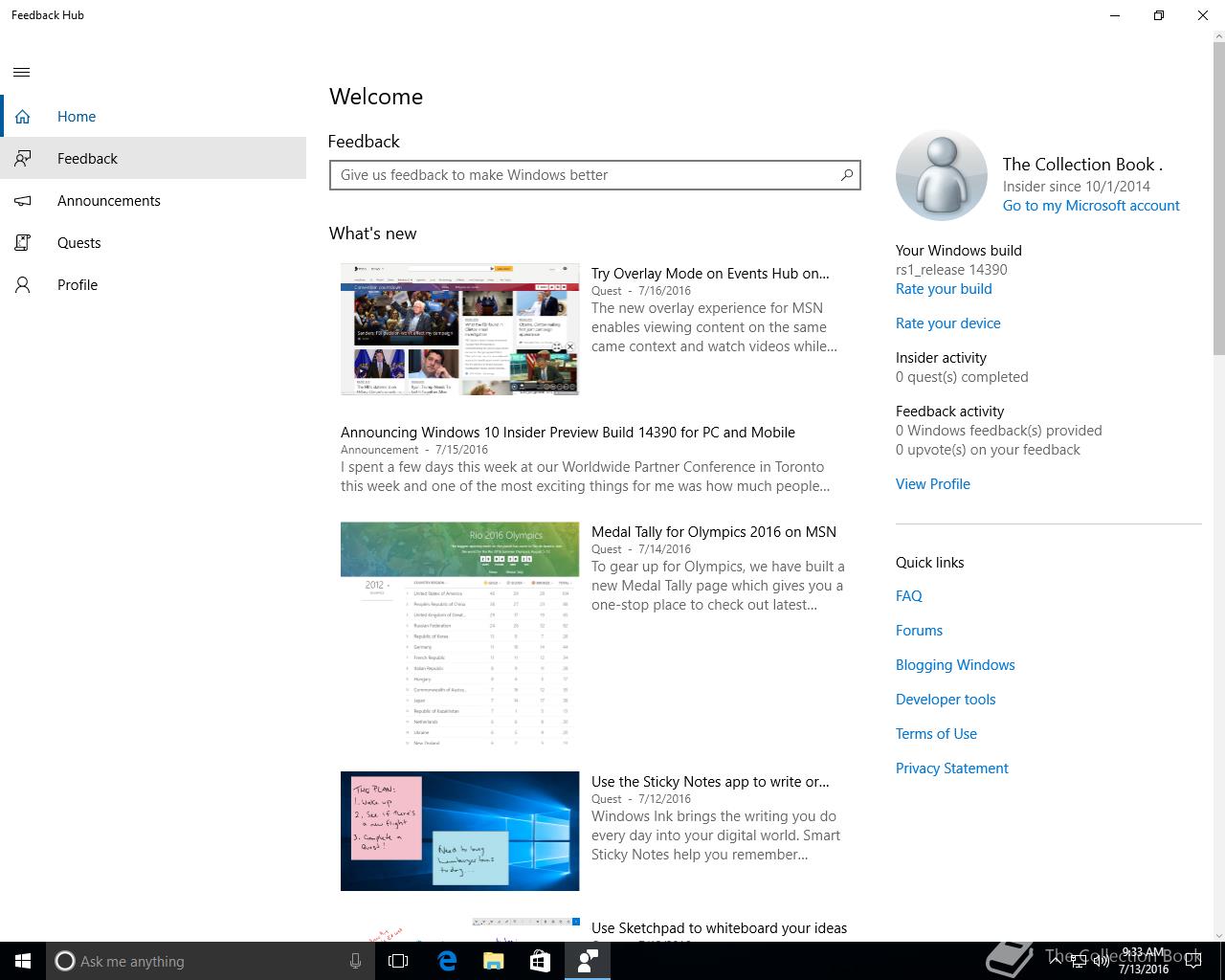Click the View Profile link

click(x=933, y=484)
